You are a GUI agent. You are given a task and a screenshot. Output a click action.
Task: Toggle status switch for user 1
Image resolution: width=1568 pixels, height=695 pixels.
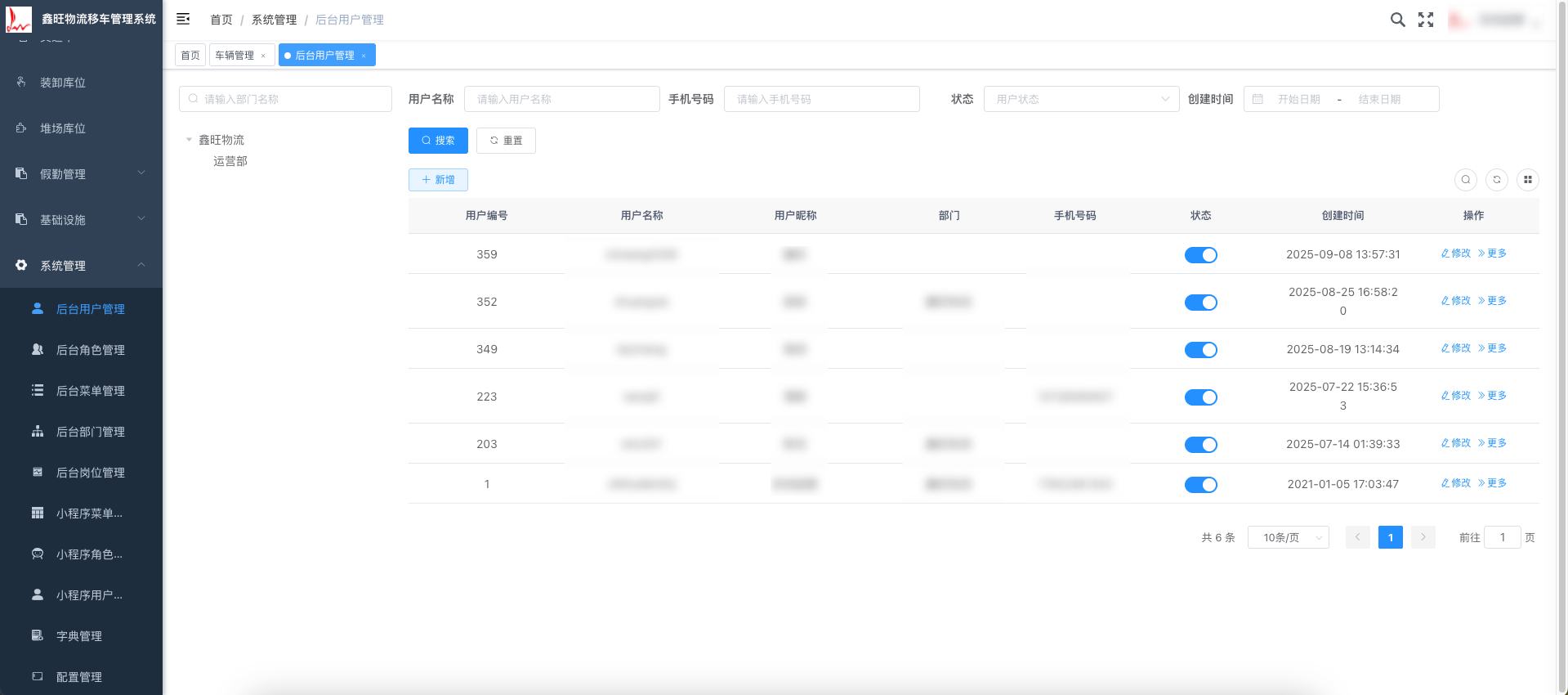1201,485
